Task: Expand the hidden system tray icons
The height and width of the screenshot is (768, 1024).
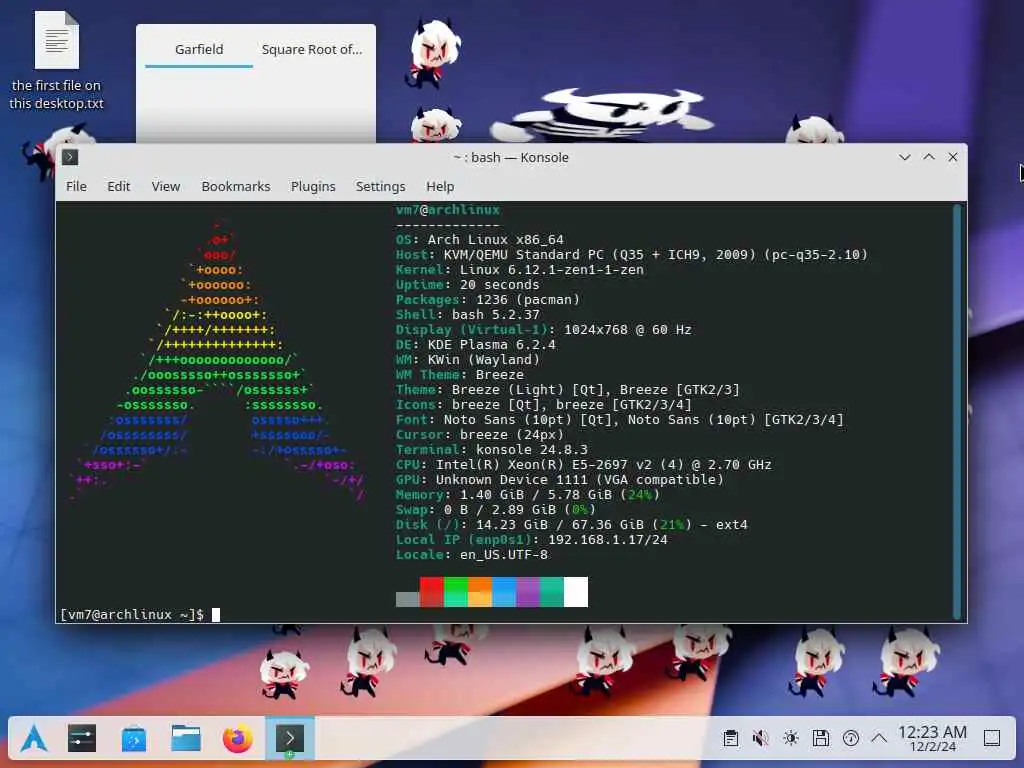Action: [x=880, y=739]
